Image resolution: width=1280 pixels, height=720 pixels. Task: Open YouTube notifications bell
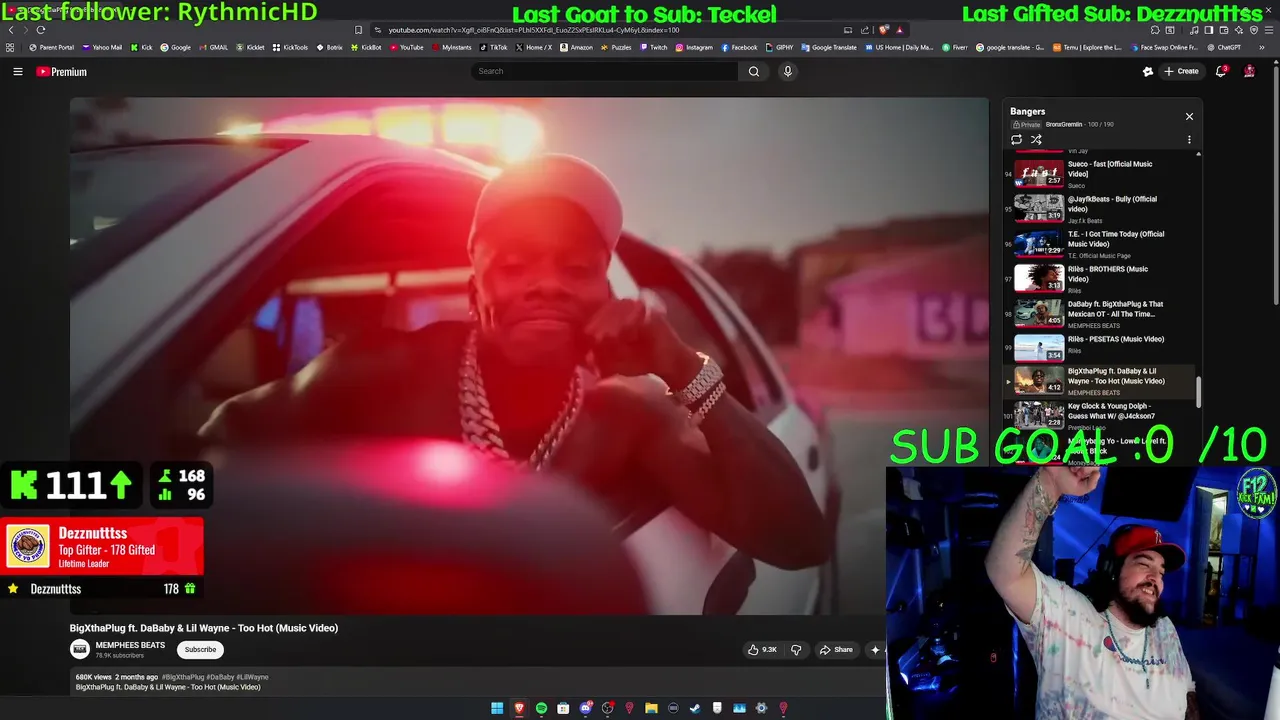[x=1221, y=71]
